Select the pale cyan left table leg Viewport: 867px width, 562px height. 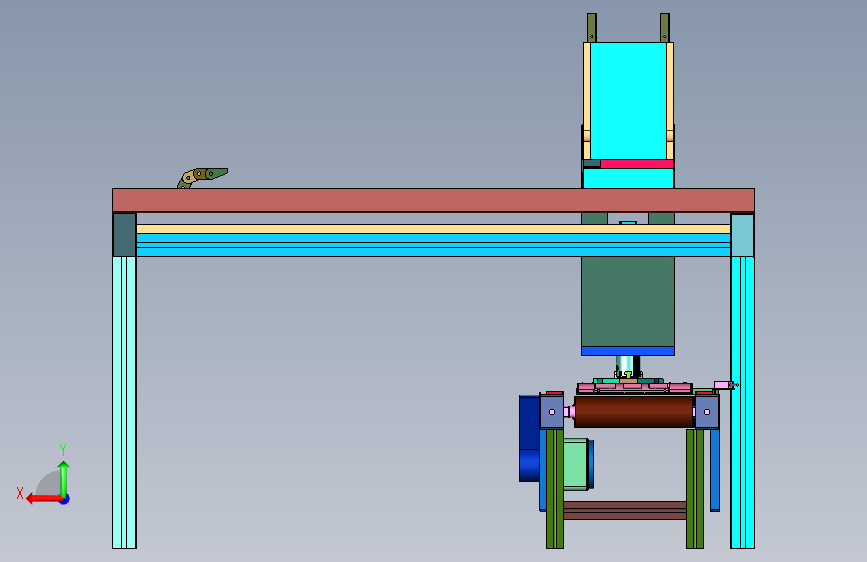tap(124, 402)
